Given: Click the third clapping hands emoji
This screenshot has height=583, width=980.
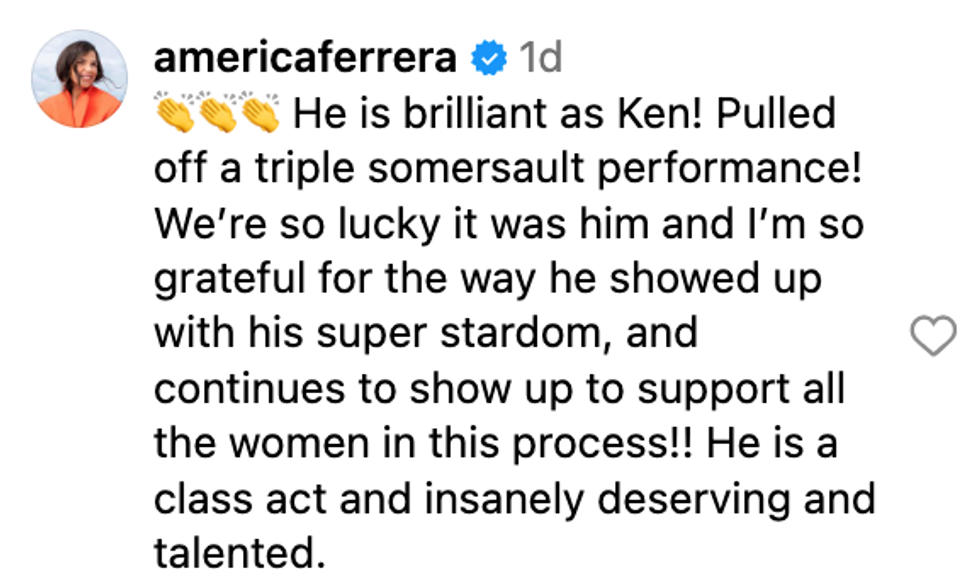Looking at the screenshot, I should [260, 115].
